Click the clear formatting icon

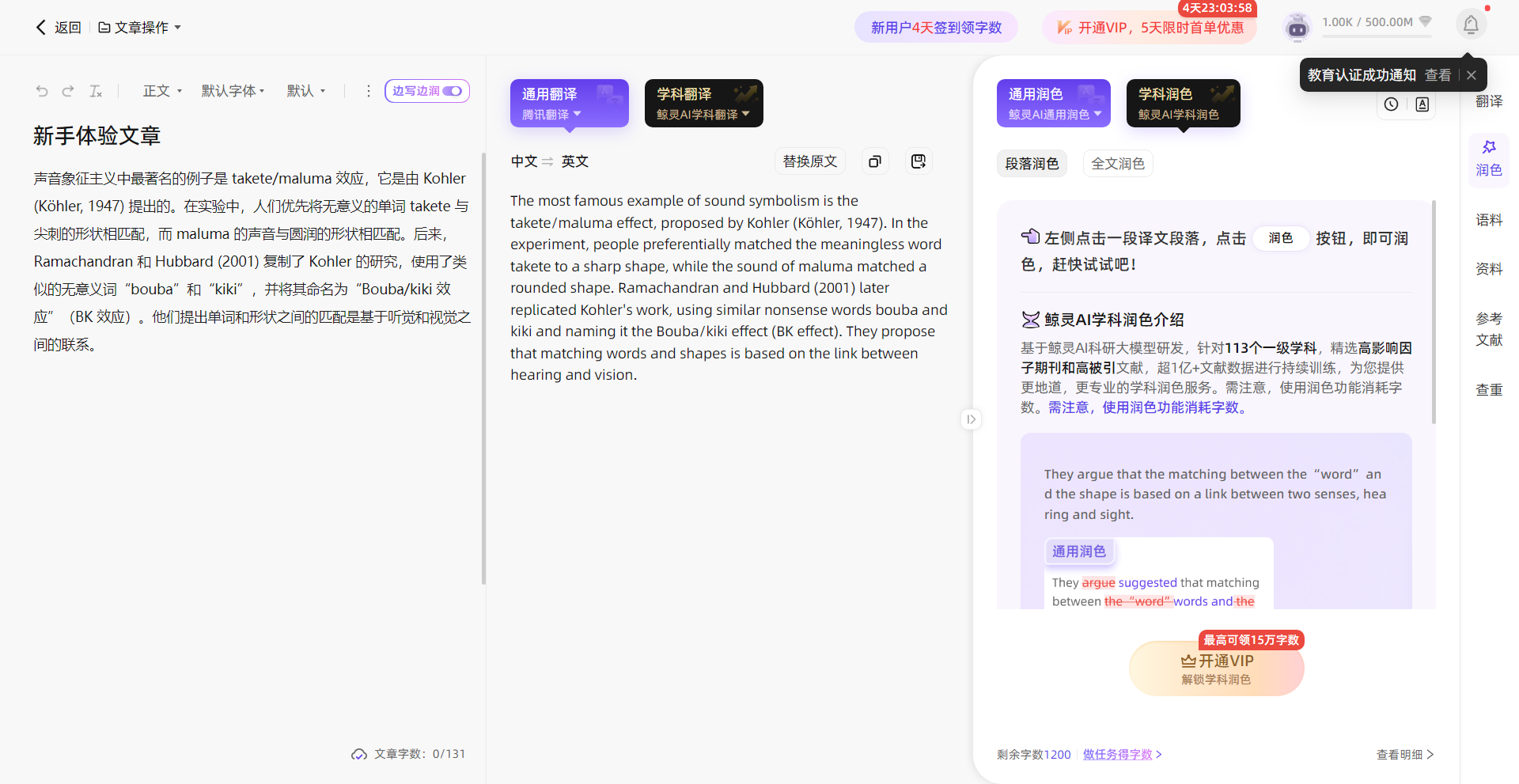96,91
